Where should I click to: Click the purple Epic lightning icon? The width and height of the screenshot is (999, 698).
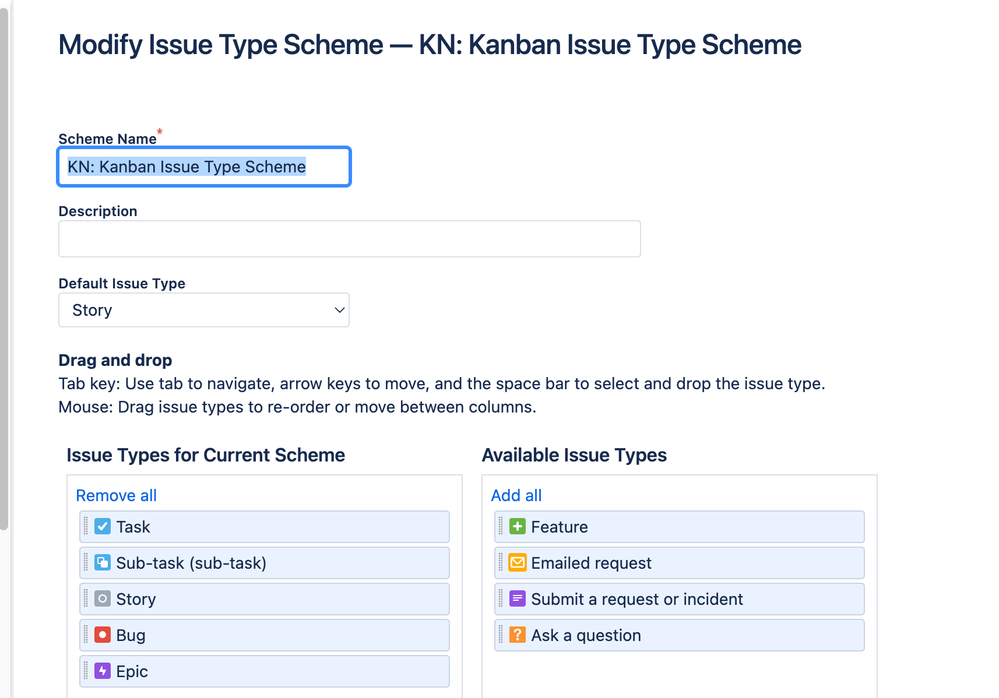tap(102, 671)
